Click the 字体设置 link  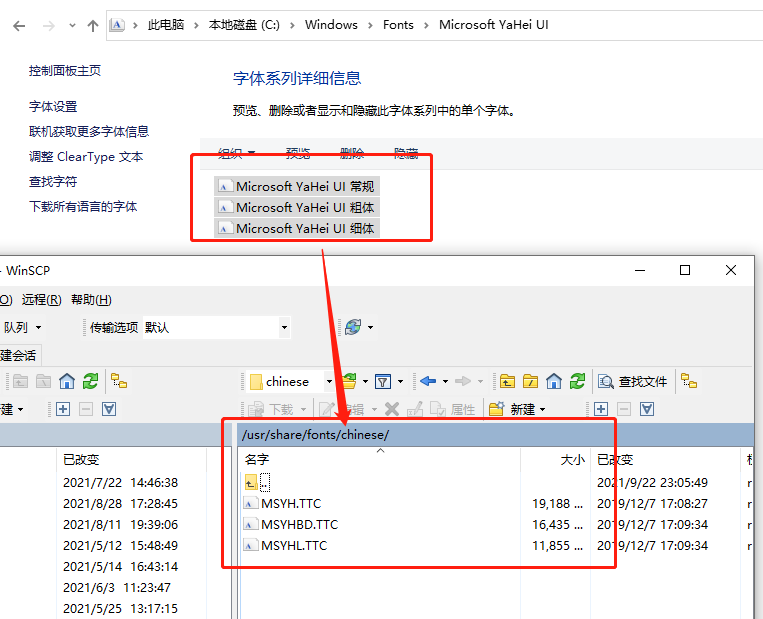53,106
